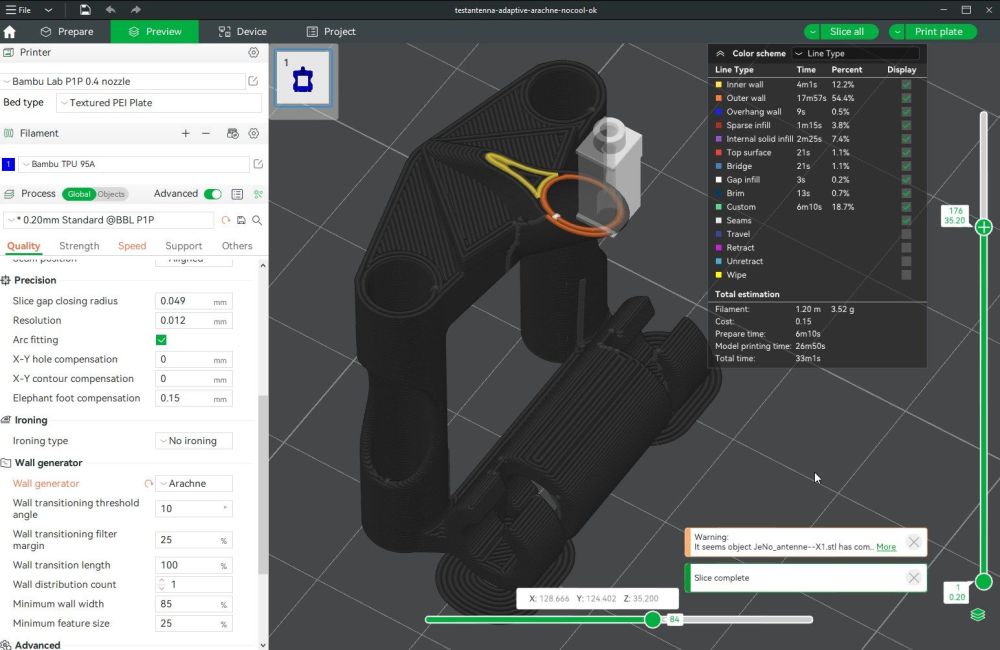
Task: Hide Seams in the preview
Action: click(x=906, y=220)
